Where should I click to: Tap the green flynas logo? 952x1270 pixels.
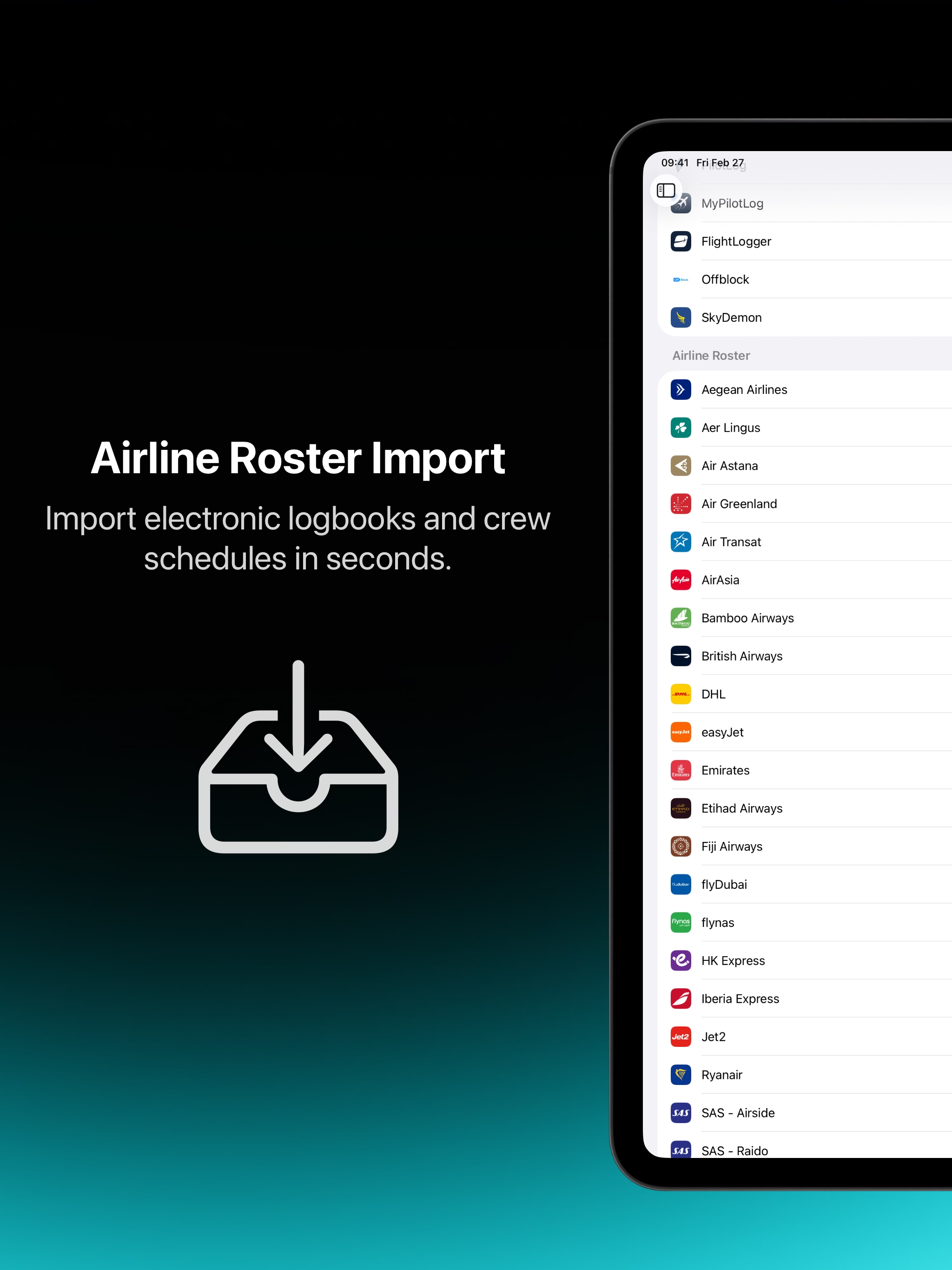(681, 923)
